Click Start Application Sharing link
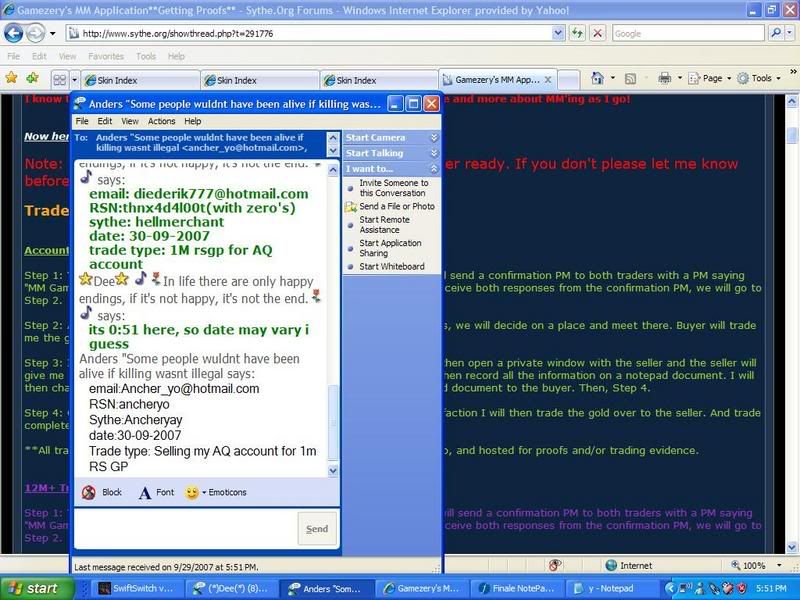This screenshot has height=600, width=800. 390,248
